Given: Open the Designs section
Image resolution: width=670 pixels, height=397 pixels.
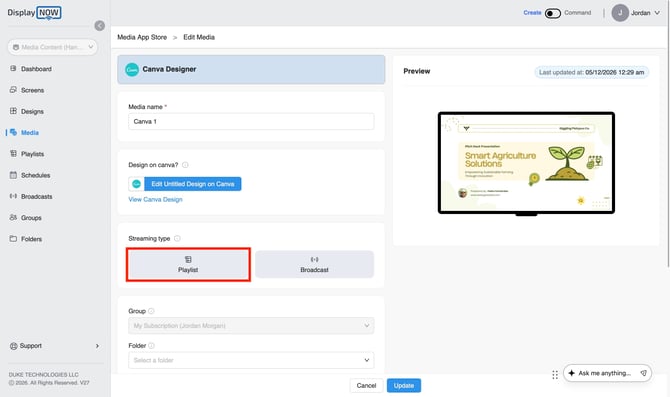Looking at the screenshot, I should (x=32, y=112).
